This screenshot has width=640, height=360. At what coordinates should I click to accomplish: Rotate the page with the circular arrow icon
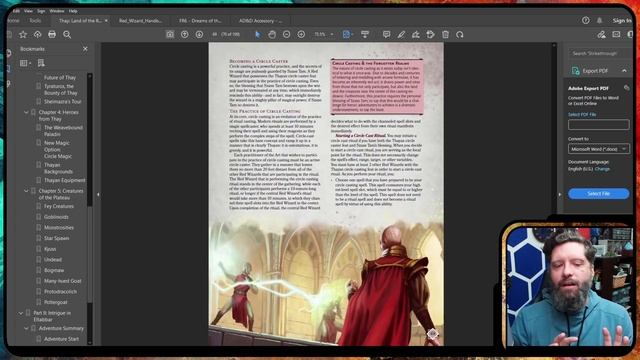460,35
